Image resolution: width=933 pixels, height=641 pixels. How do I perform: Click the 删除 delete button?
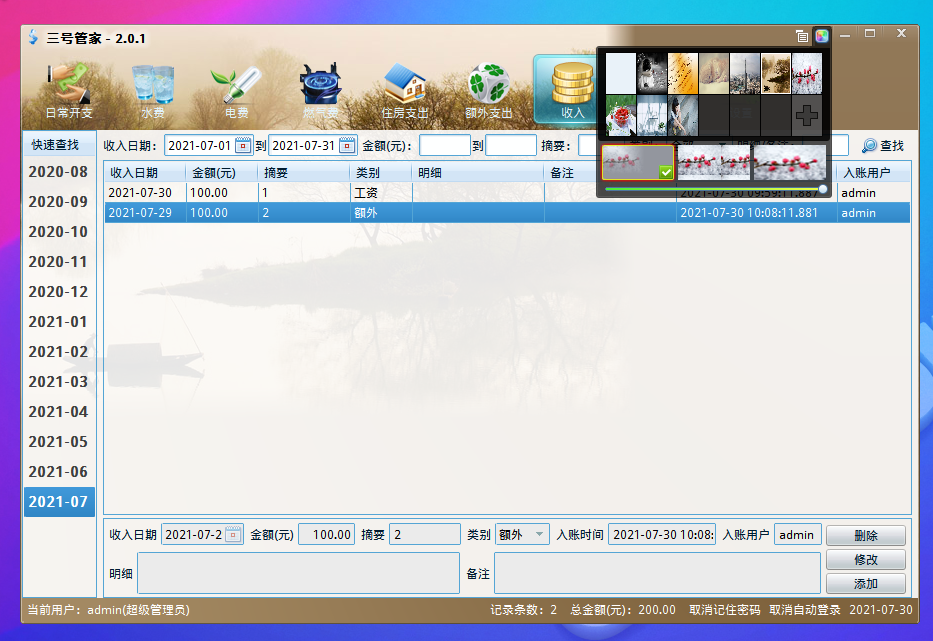866,535
